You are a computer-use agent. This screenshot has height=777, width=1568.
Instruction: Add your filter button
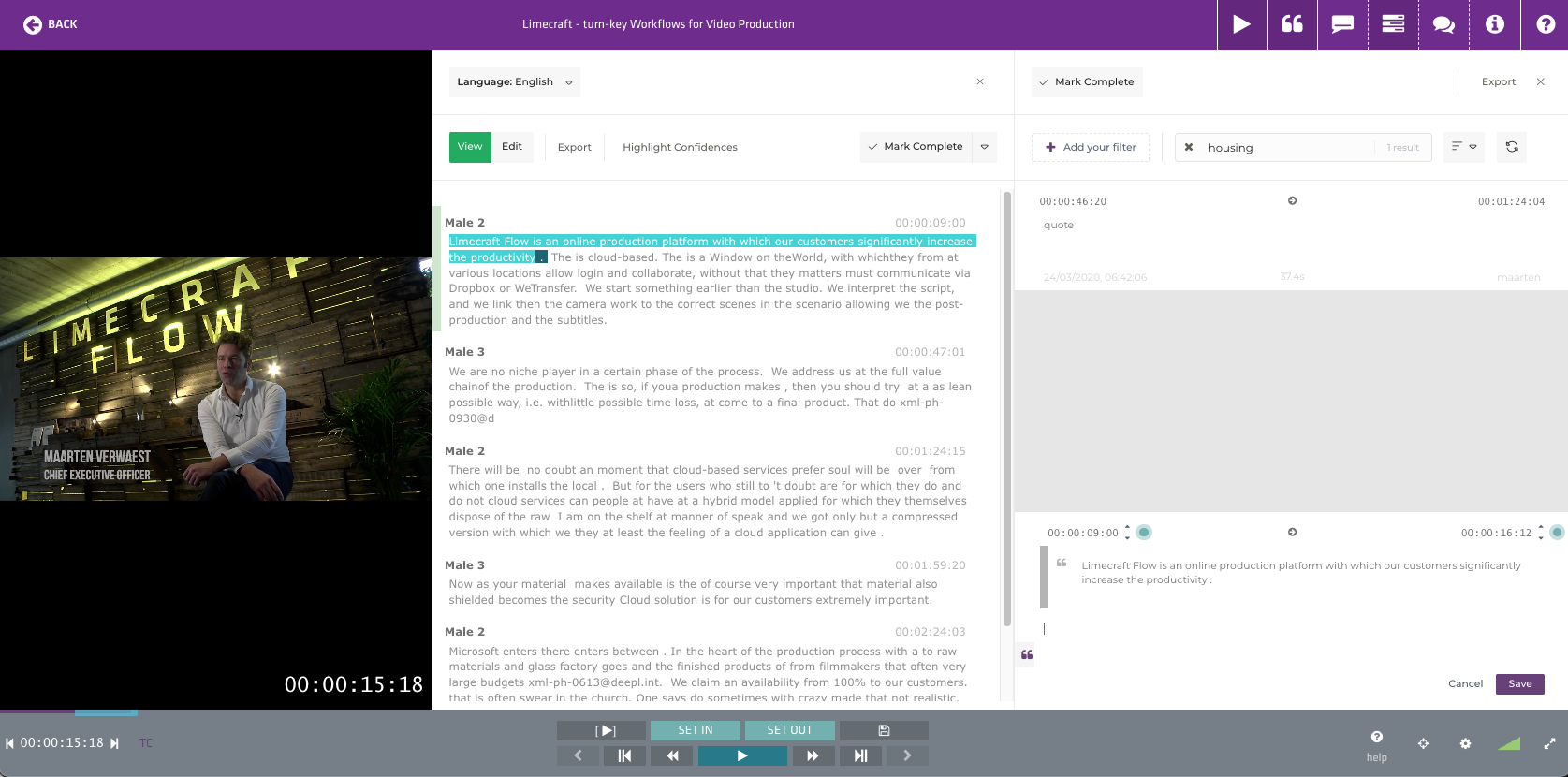pyautogui.click(x=1091, y=148)
